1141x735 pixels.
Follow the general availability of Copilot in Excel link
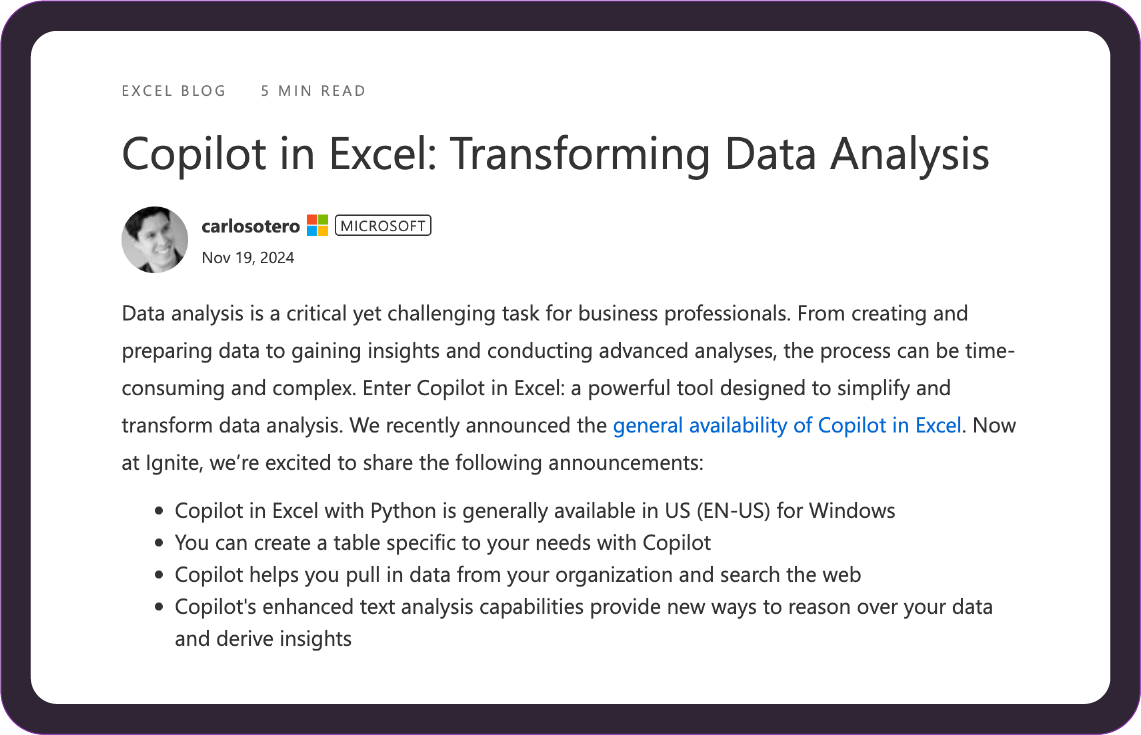(787, 425)
